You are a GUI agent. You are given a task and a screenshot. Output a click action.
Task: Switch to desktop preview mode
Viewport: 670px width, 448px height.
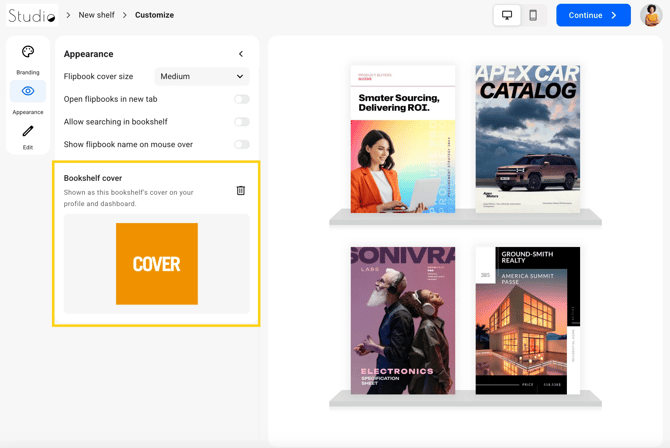point(507,15)
